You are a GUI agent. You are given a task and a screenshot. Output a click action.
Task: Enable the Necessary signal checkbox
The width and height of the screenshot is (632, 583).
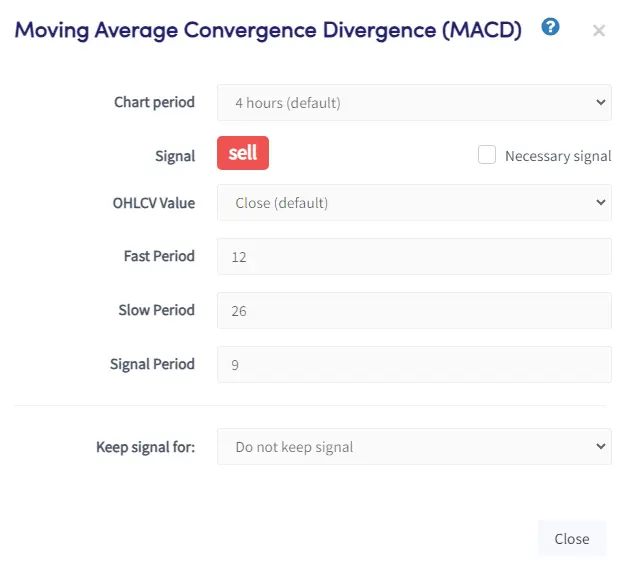point(486,155)
